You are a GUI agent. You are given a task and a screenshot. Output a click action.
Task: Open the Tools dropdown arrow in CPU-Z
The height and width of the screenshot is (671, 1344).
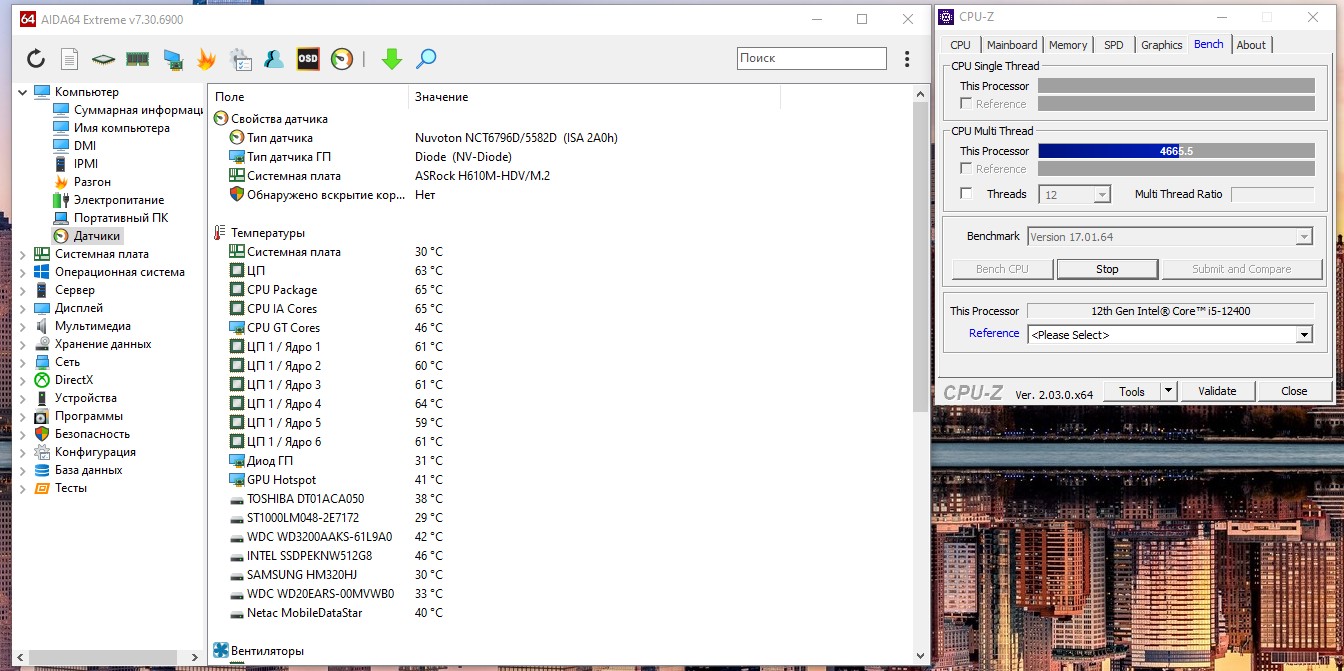(1168, 391)
